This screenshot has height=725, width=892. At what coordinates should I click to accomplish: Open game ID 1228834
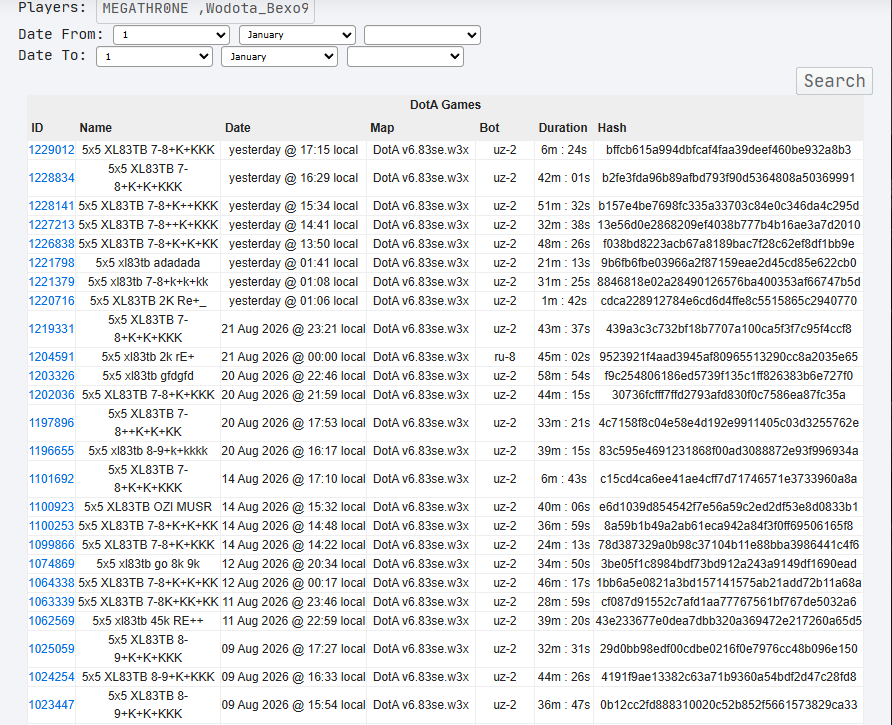51,178
